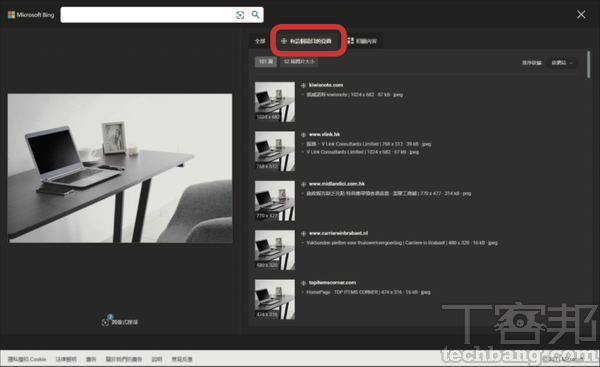This screenshot has width=600, height=367.
Task: Select the 52 image sizes filter chip
Action: (299, 62)
